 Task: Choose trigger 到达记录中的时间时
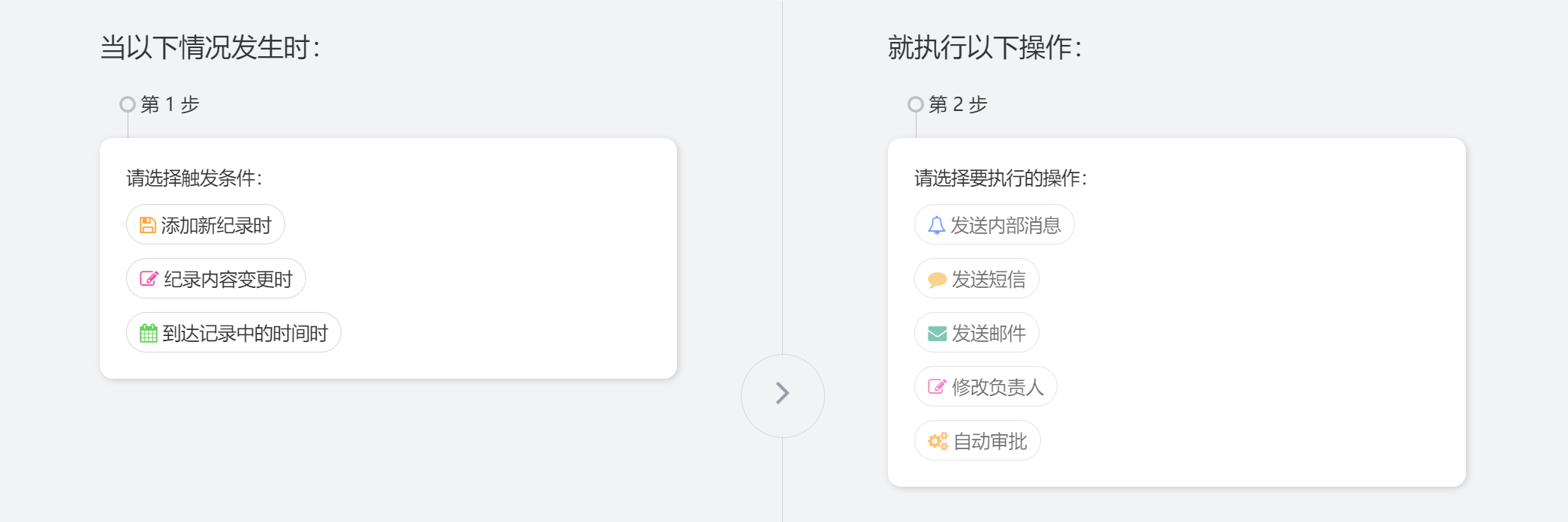[x=233, y=332]
